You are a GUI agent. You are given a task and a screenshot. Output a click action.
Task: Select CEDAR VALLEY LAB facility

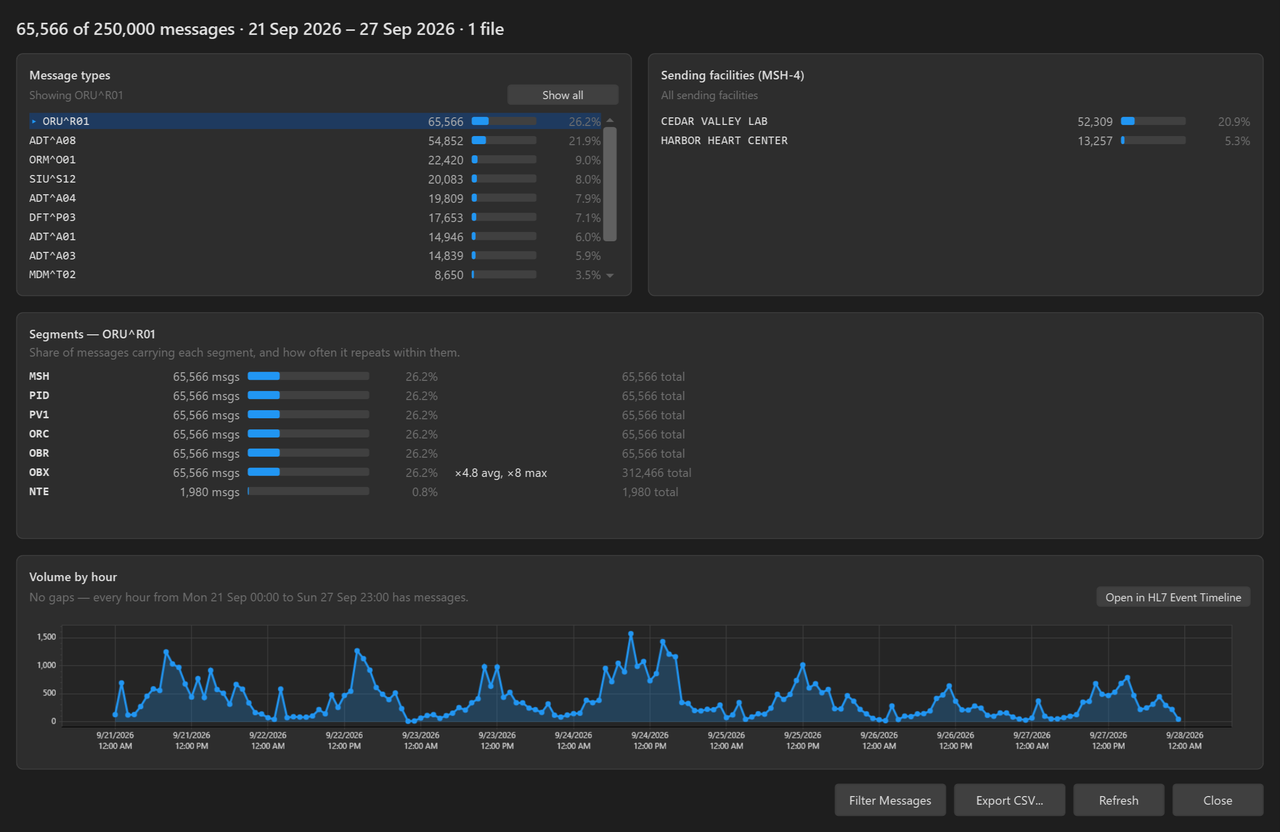click(x=955, y=121)
